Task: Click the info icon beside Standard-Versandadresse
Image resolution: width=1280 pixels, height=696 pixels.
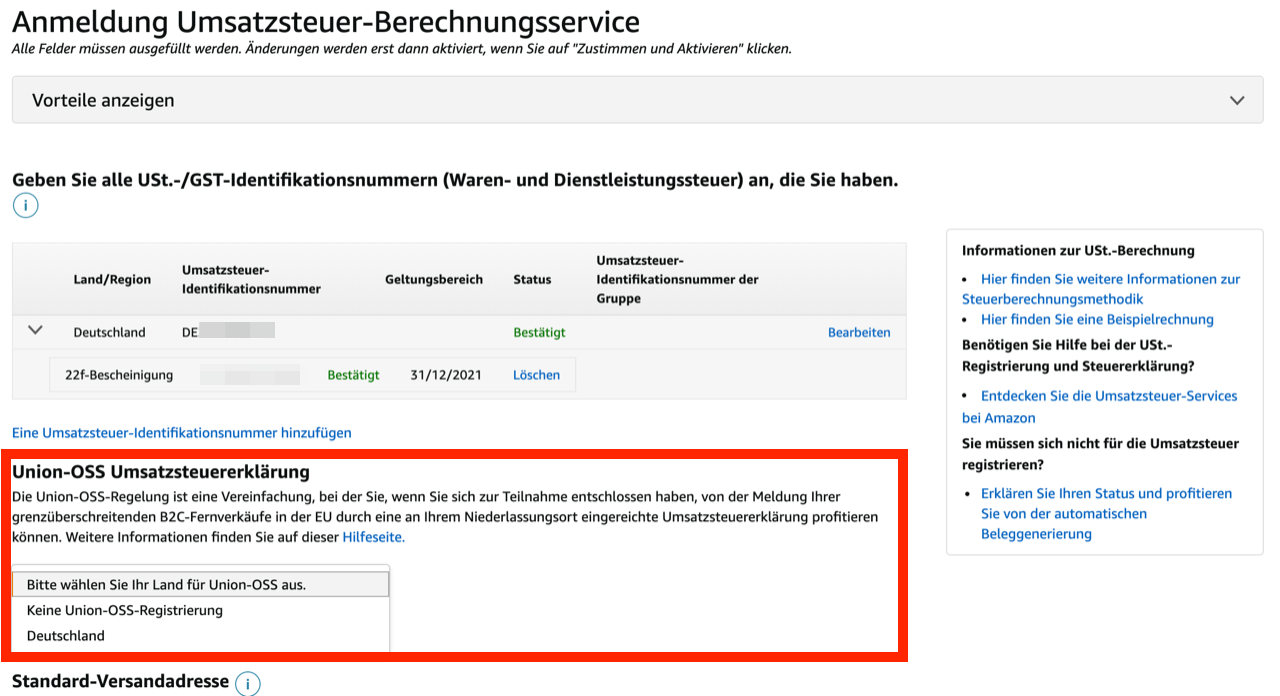Action: click(x=247, y=684)
